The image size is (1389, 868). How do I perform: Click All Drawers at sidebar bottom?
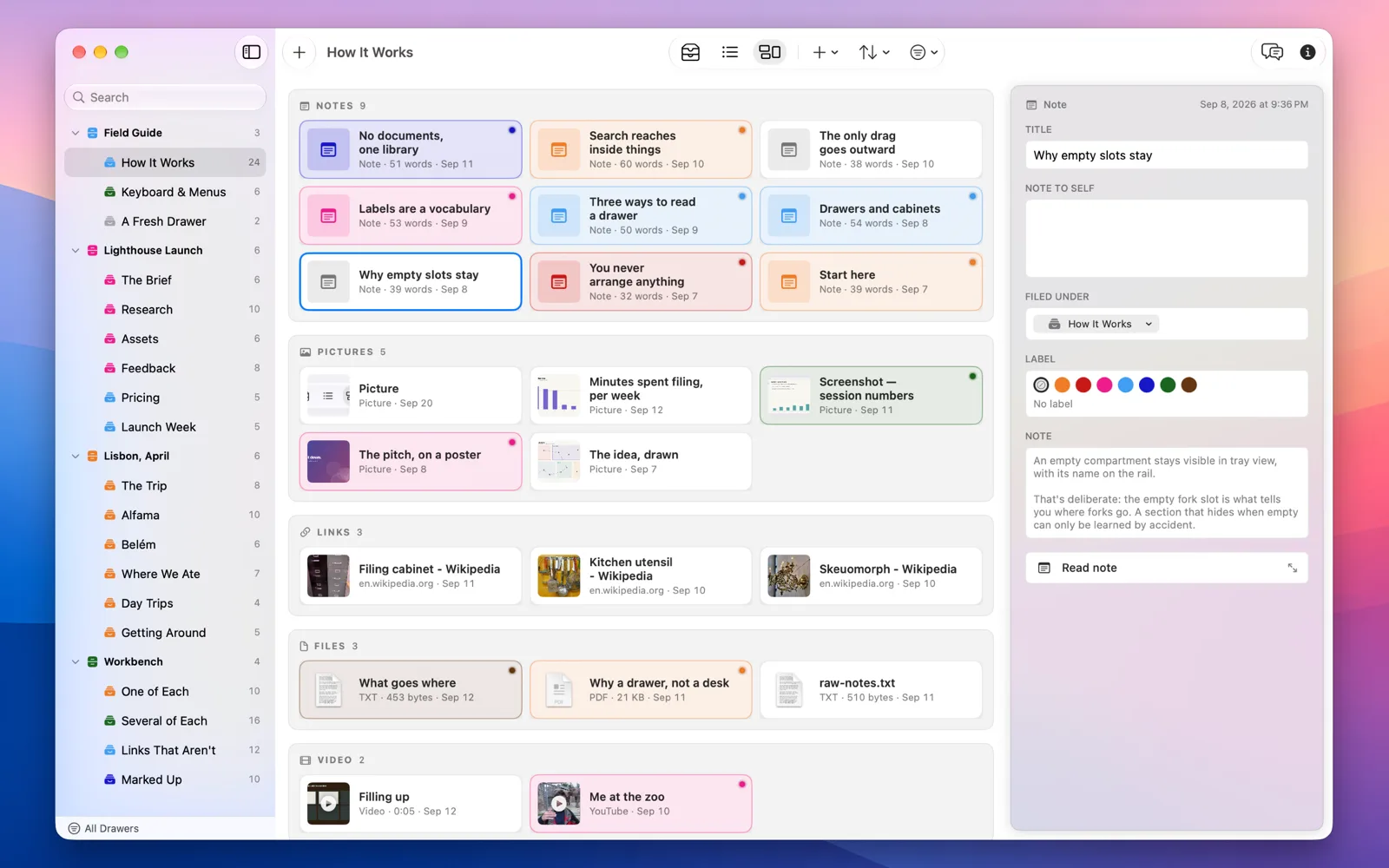click(x=103, y=828)
